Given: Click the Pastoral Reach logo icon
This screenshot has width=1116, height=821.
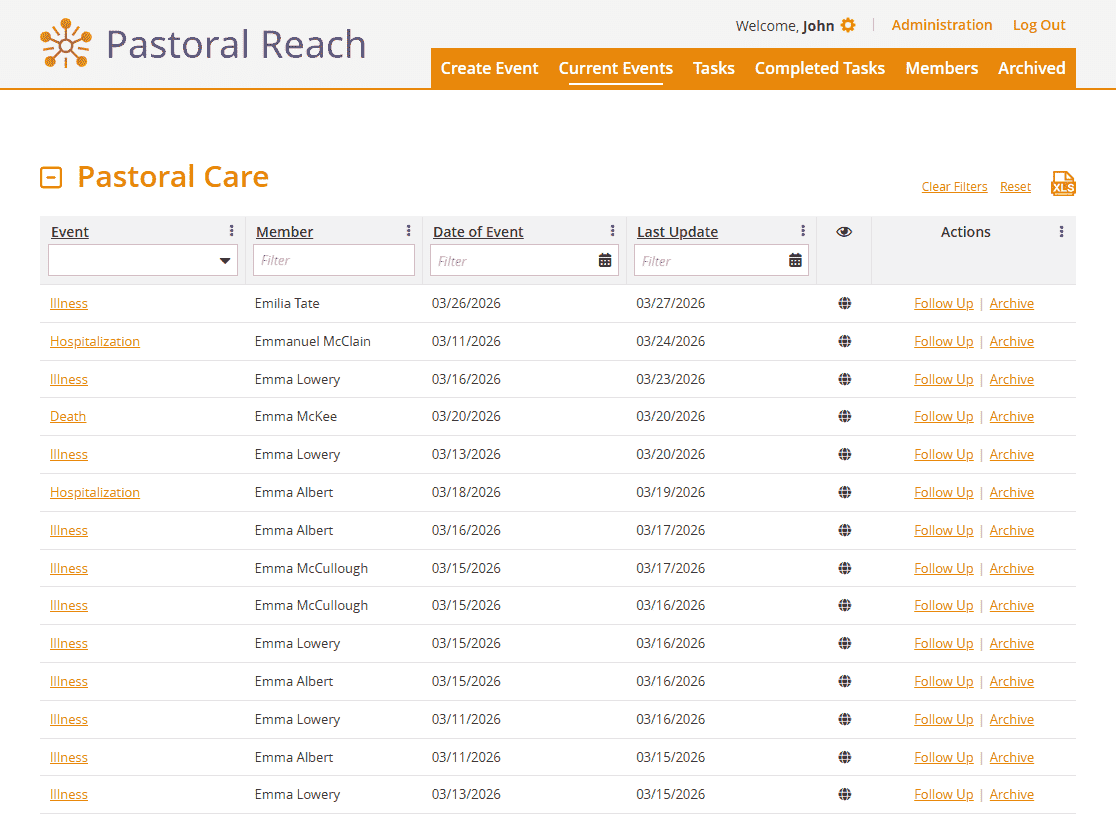Looking at the screenshot, I should [x=65, y=44].
